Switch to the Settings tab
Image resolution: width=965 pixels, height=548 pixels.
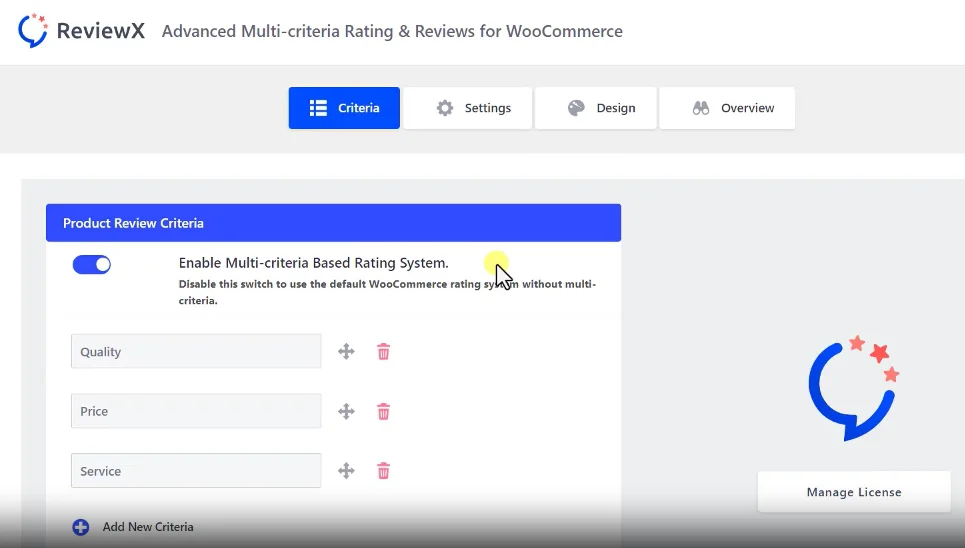click(x=467, y=108)
